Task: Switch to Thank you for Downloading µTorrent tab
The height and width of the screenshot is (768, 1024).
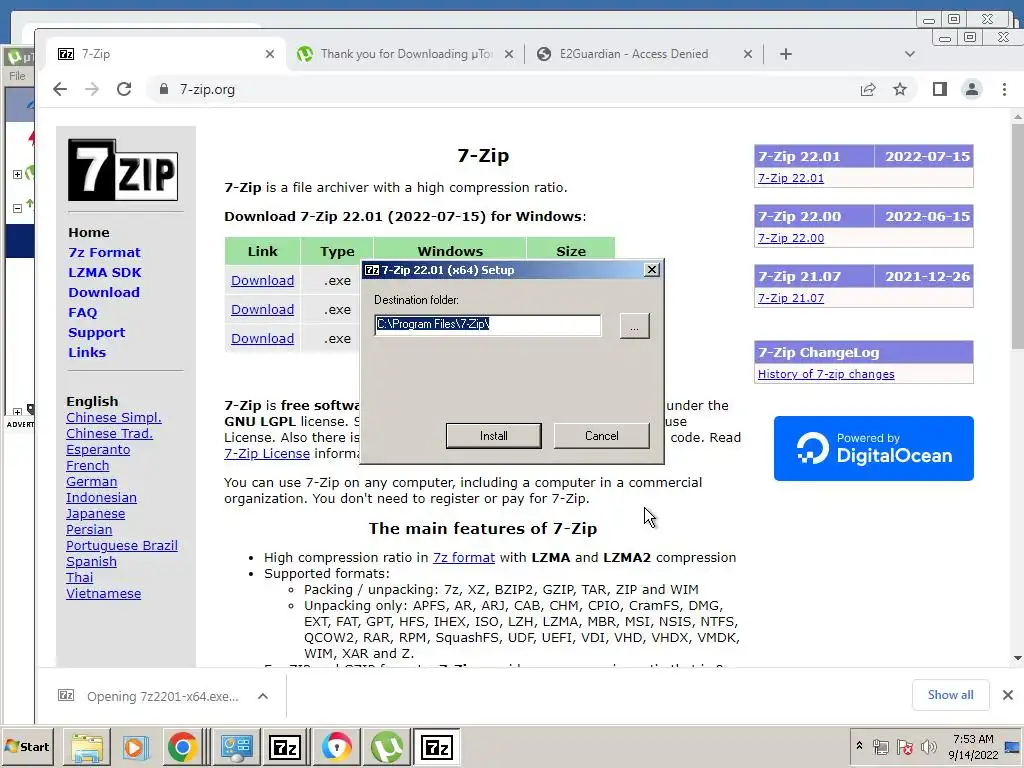Action: [x=405, y=54]
